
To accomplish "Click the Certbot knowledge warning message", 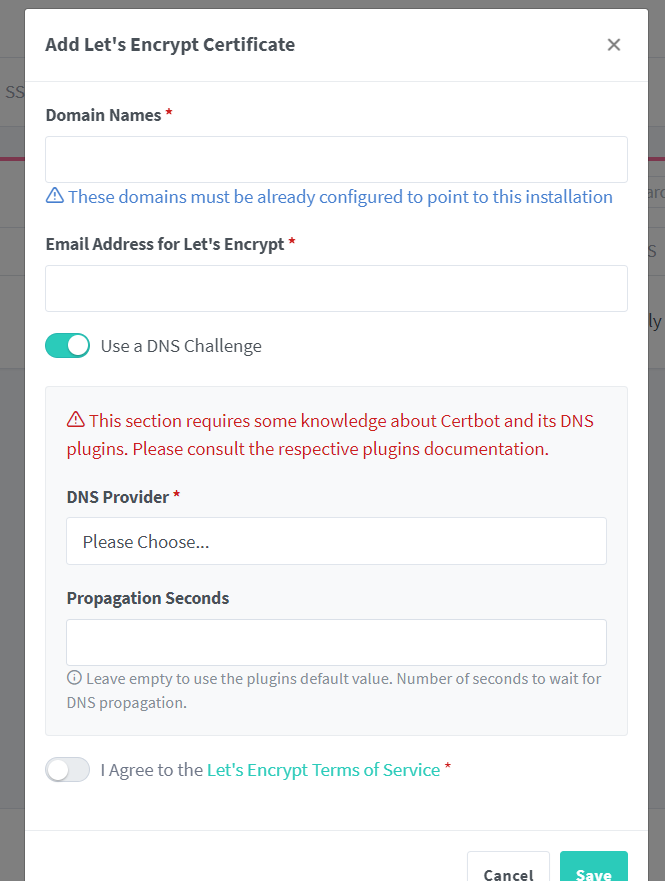I will click(330, 435).
